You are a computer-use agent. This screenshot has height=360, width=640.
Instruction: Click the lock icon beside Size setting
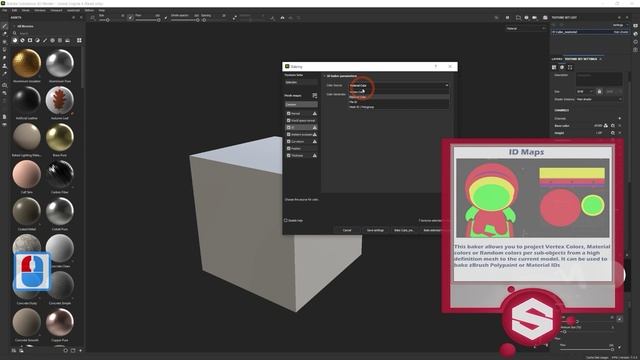pos(599,91)
